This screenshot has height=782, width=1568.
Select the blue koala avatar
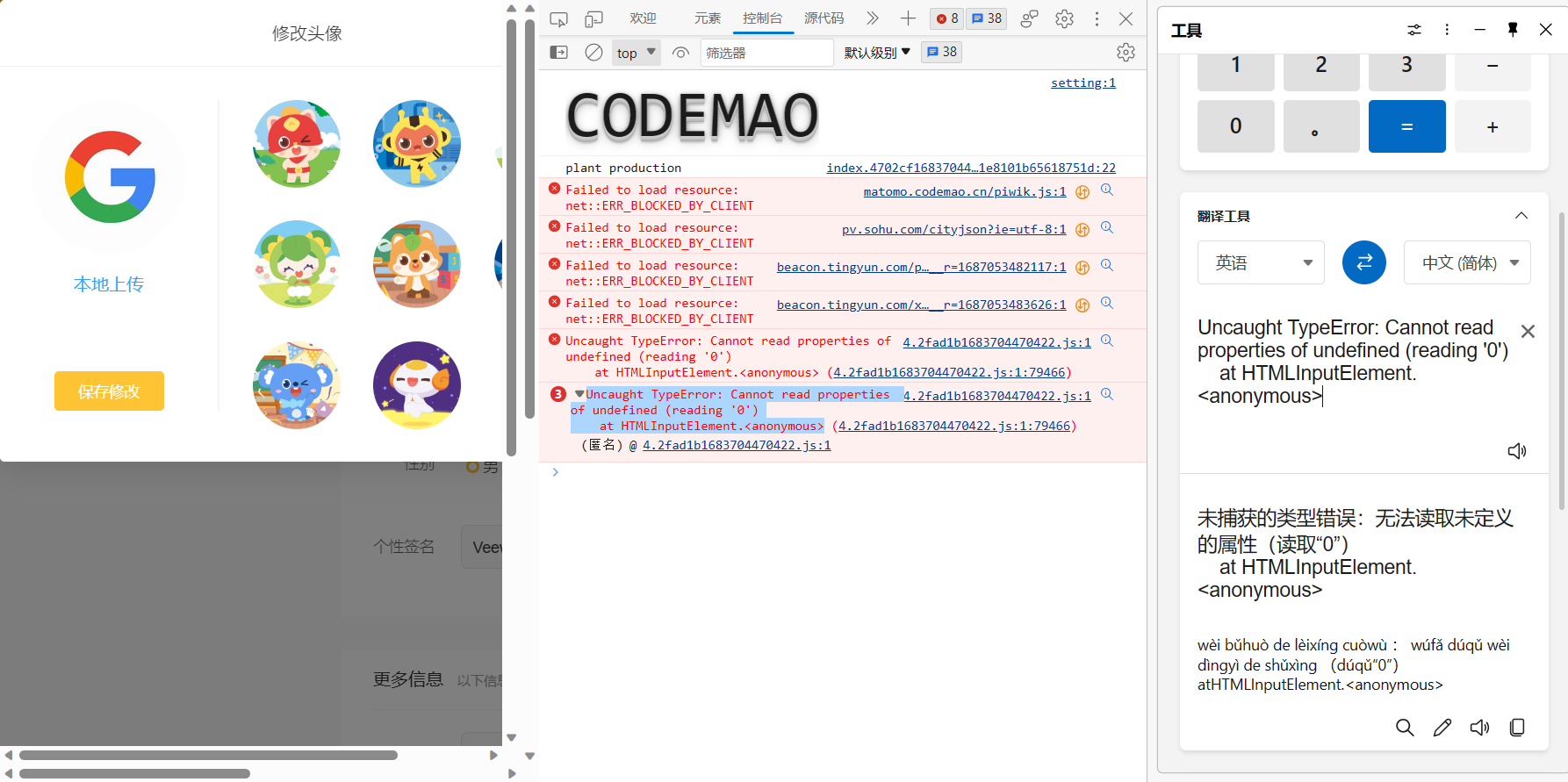297,385
